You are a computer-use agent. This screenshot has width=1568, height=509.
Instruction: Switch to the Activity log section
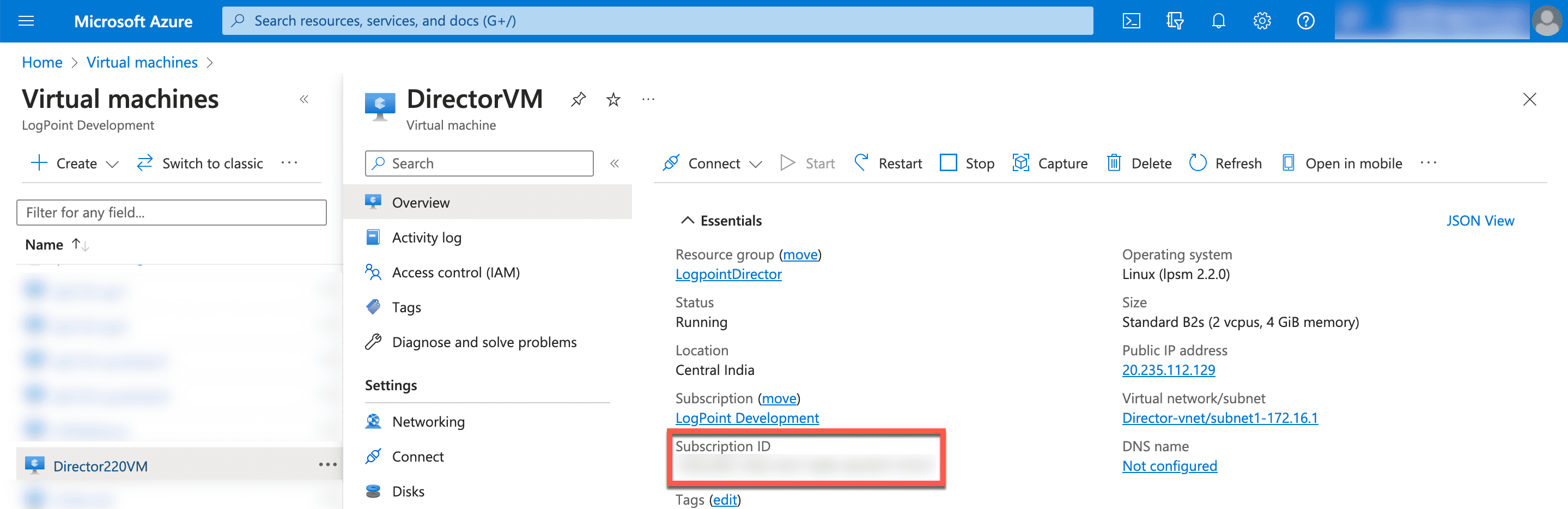pyautogui.click(x=427, y=238)
